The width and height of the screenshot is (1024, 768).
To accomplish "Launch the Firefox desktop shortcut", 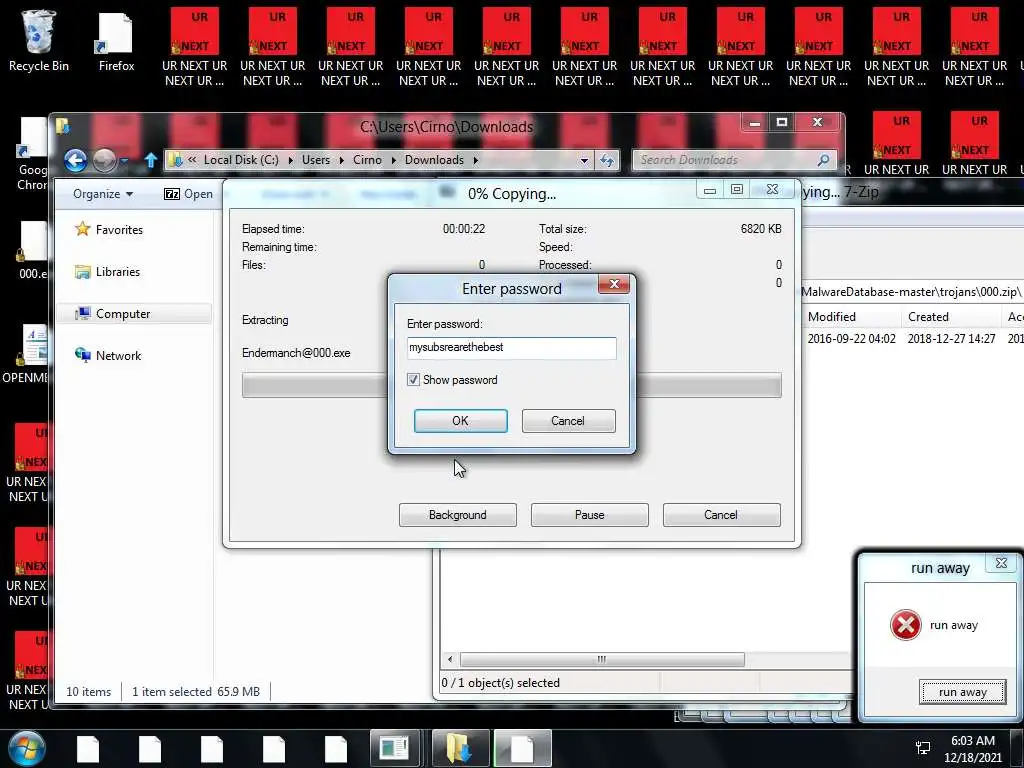I will click(x=116, y=40).
